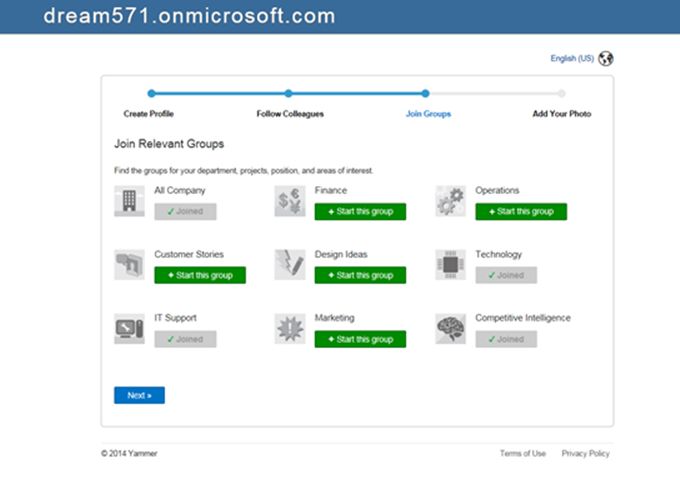Go to the Follow Colleagues step
The image size is (680, 503).
[x=290, y=114]
